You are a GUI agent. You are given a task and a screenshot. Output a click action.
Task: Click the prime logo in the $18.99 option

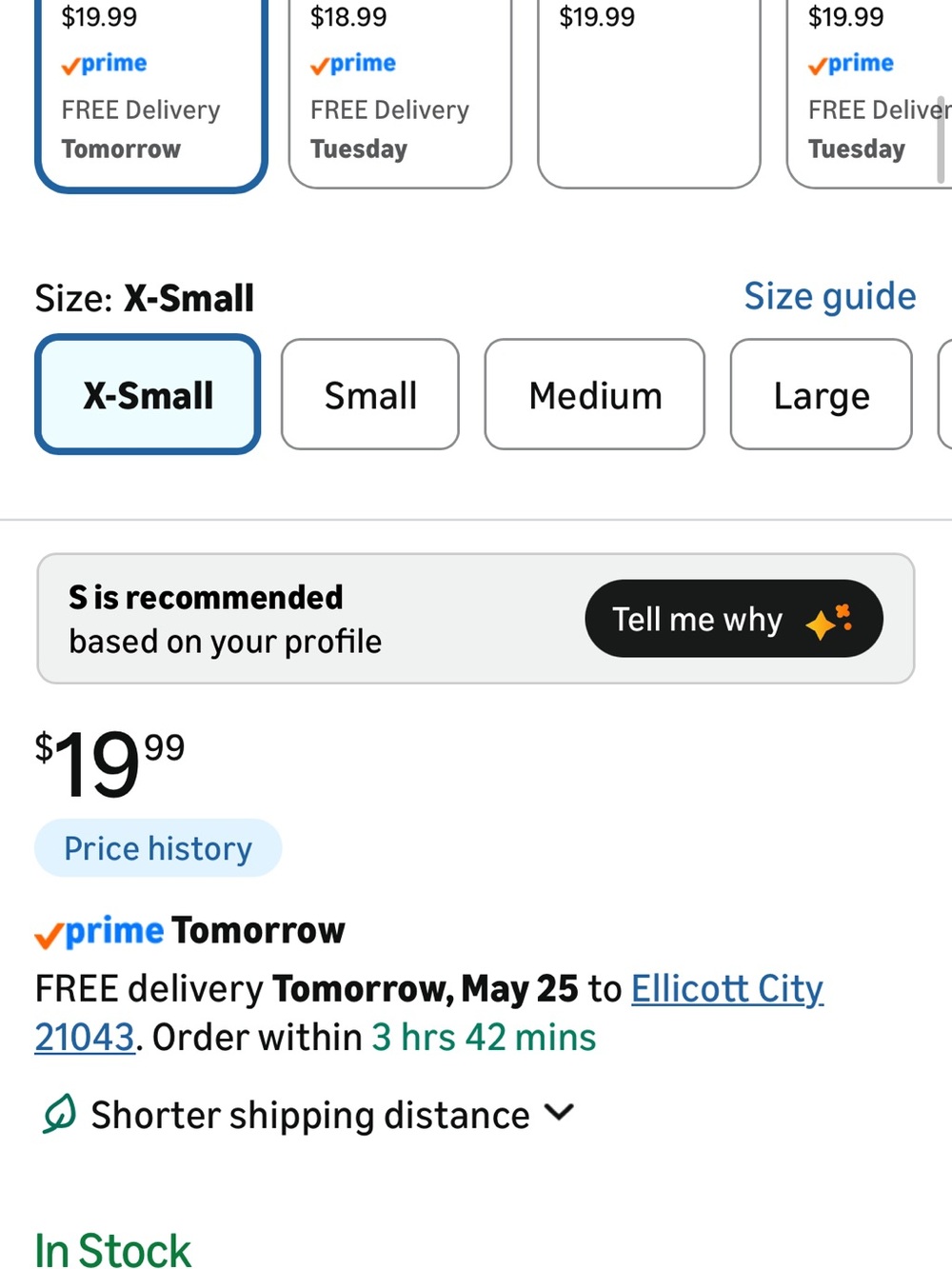coord(352,64)
